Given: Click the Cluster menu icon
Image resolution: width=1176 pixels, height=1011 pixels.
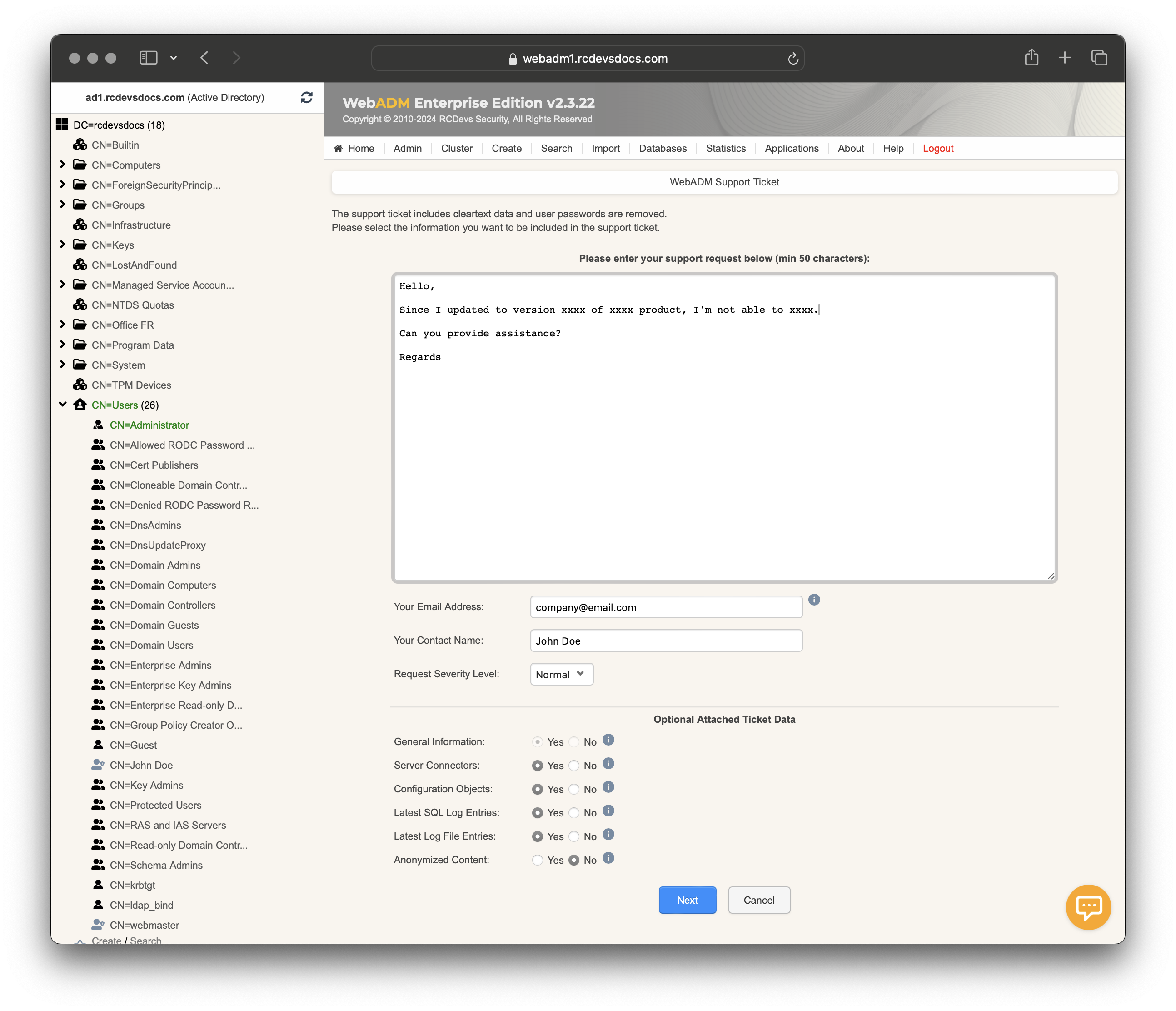Looking at the screenshot, I should (x=456, y=148).
